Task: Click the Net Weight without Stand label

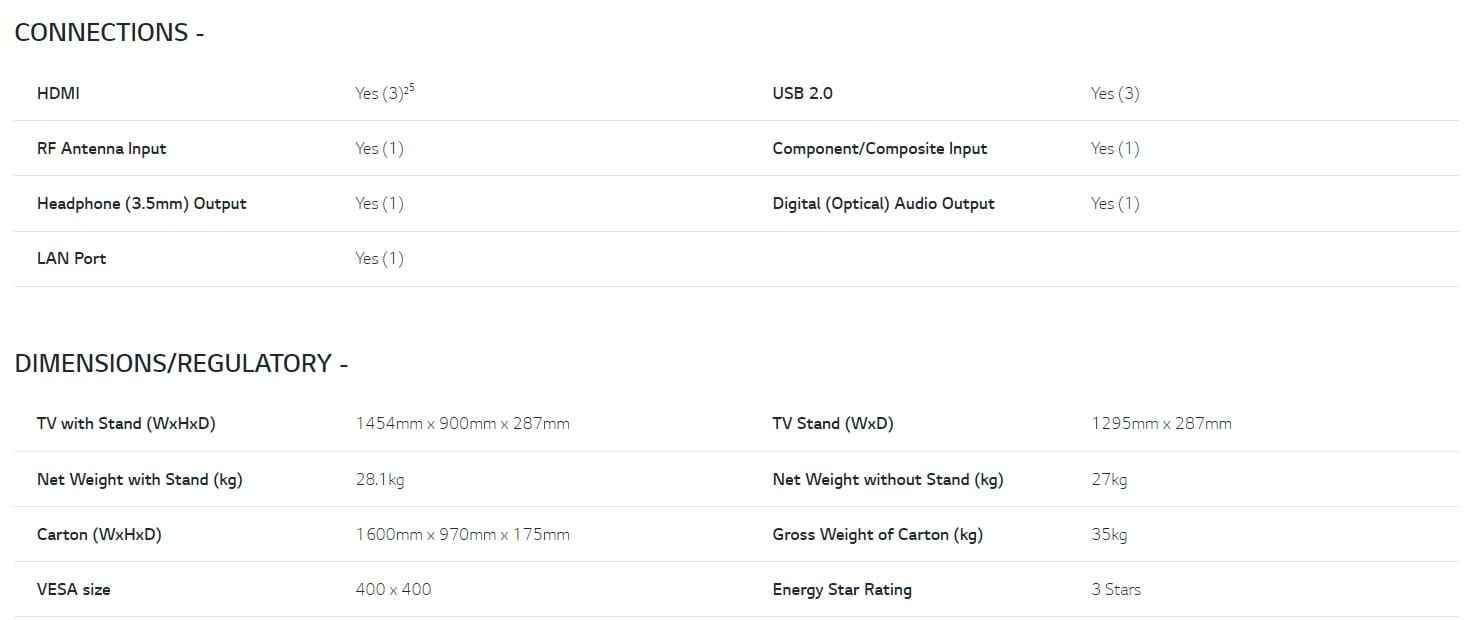Action: click(x=887, y=479)
